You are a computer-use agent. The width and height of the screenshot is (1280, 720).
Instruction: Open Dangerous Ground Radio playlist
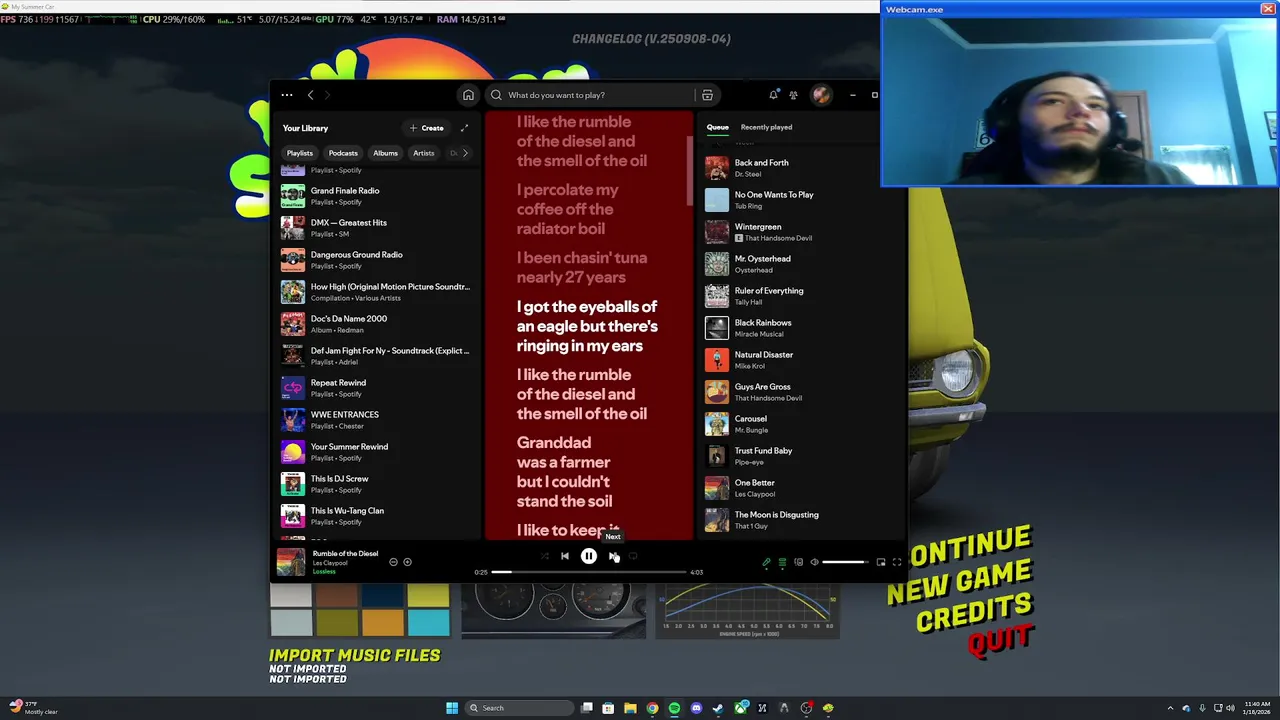tap(376, 260)
